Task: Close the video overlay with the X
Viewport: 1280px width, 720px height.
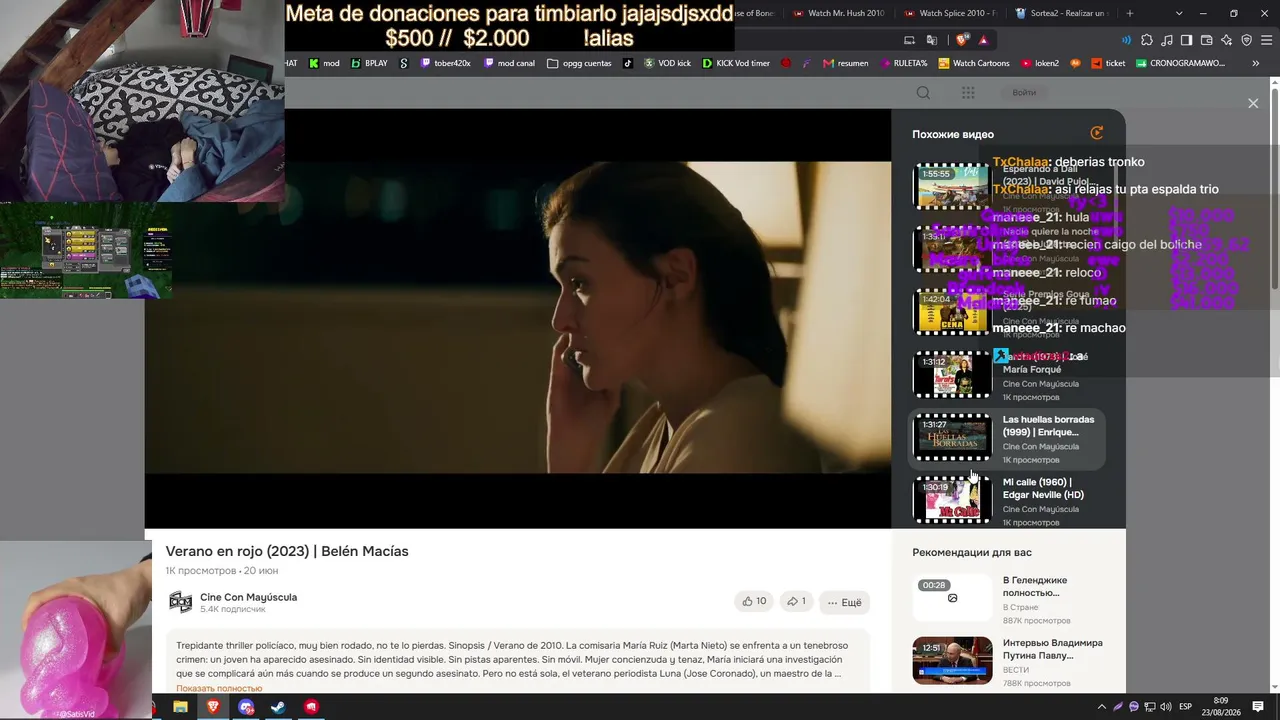Action: coord(1253,103)
